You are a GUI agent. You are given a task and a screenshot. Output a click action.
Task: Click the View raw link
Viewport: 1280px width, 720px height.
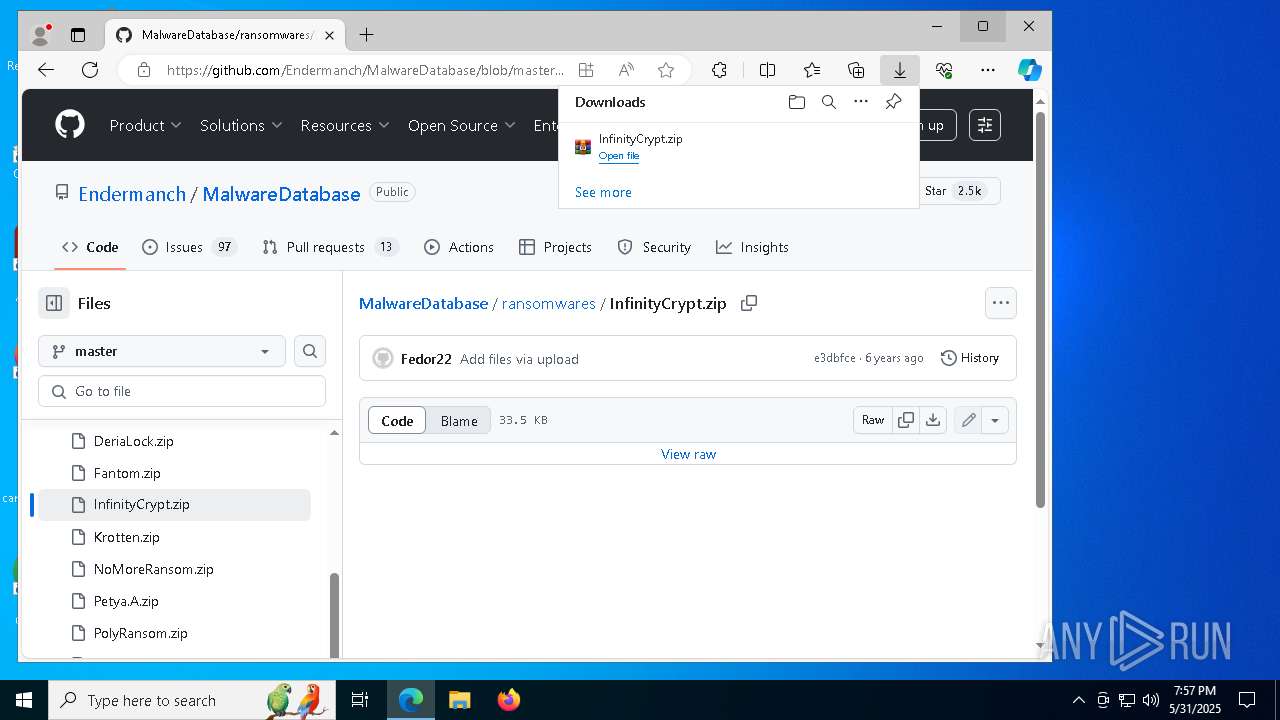click(x=688, y=454)
